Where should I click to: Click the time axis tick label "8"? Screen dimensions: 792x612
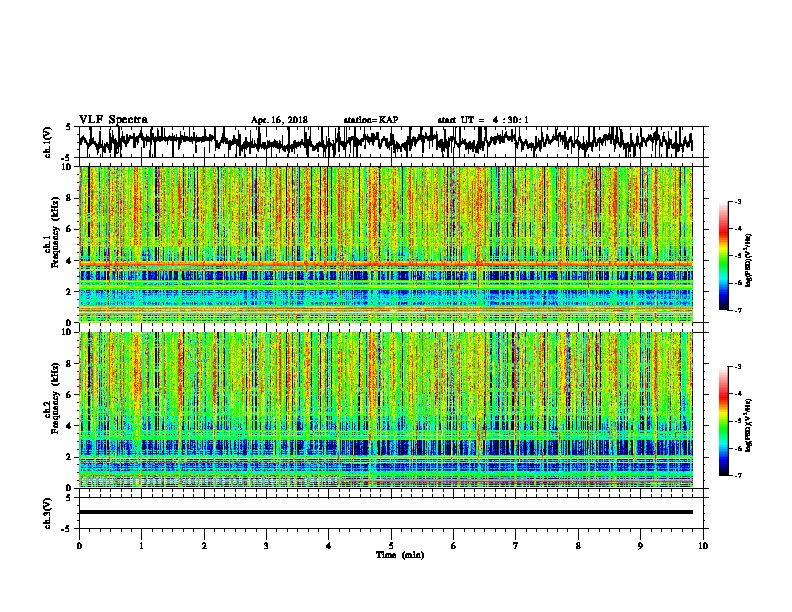click(578, 546)
